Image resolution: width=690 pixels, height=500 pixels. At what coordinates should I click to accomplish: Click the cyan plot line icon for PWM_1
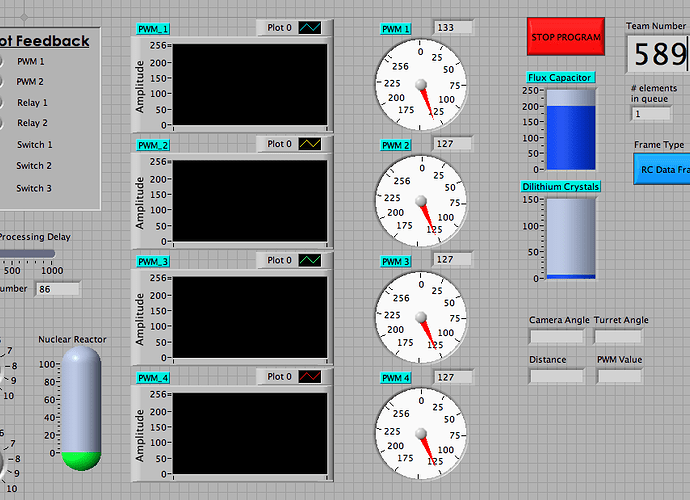[310, 28]
